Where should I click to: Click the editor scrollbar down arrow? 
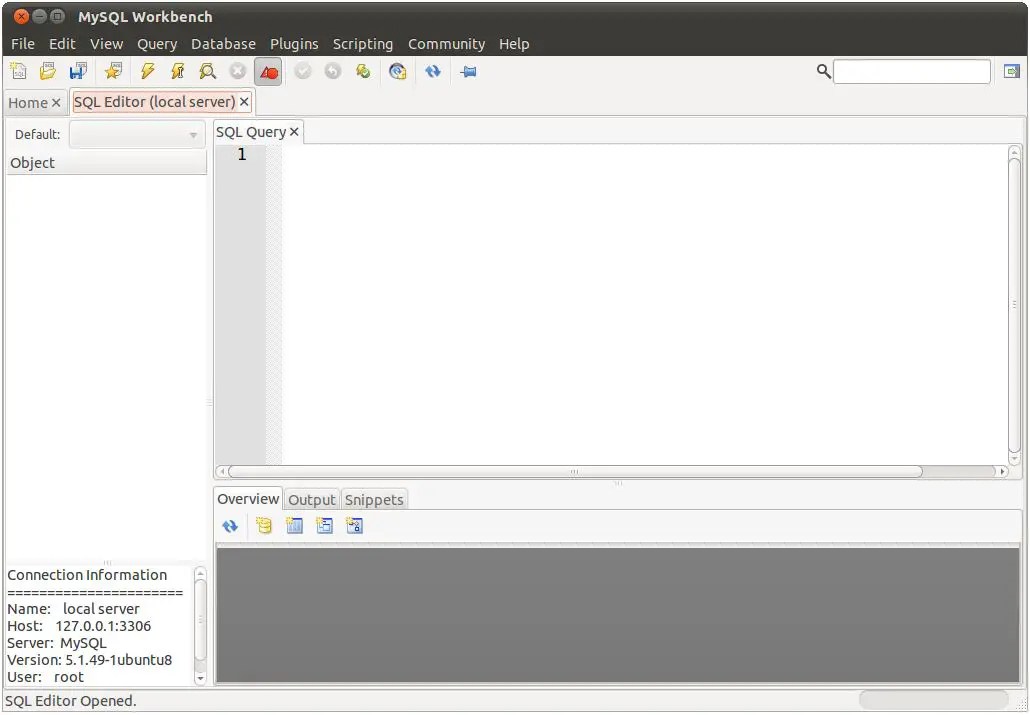pos(1014,459)
